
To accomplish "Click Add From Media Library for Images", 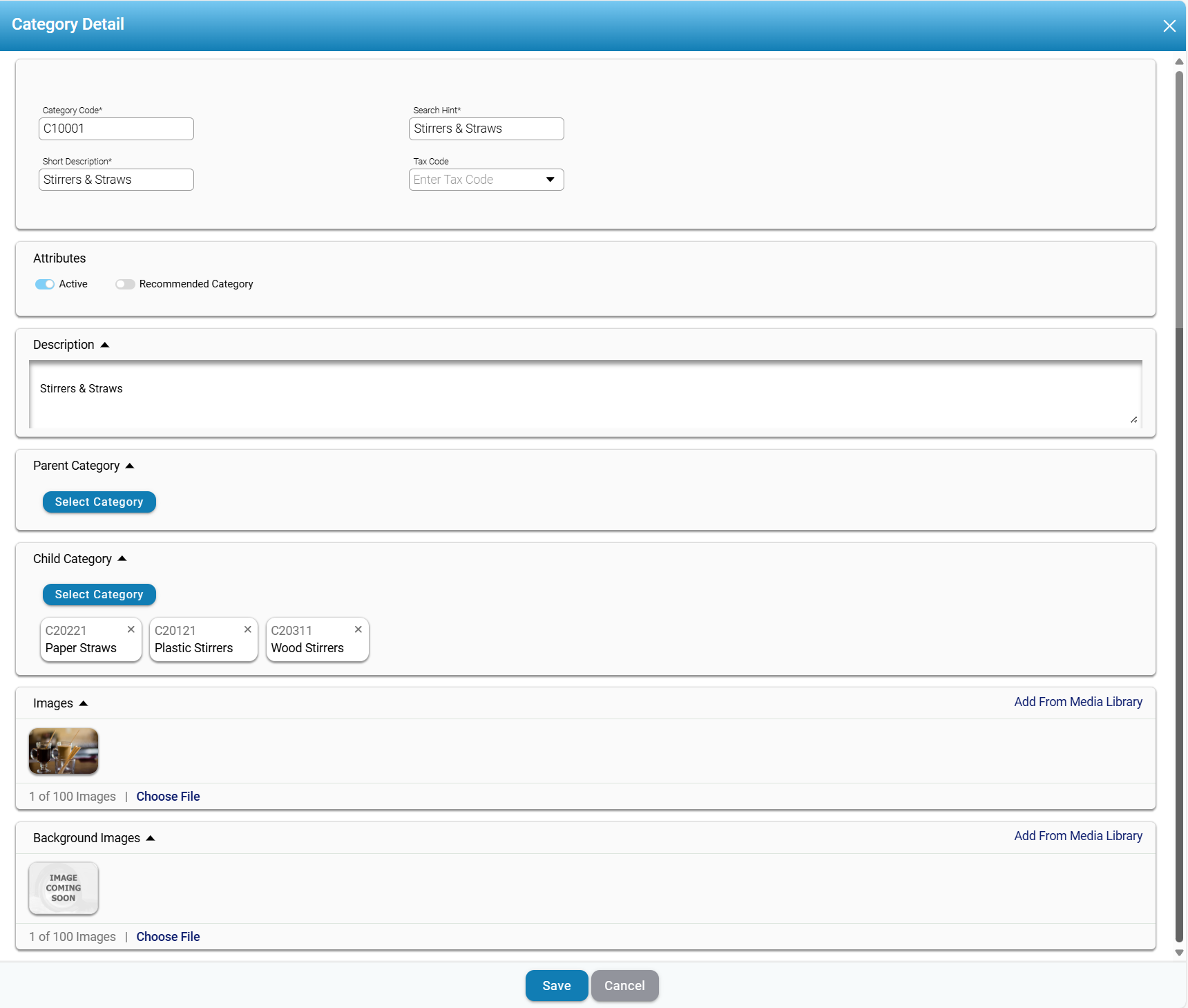I will coord(1077,702).
